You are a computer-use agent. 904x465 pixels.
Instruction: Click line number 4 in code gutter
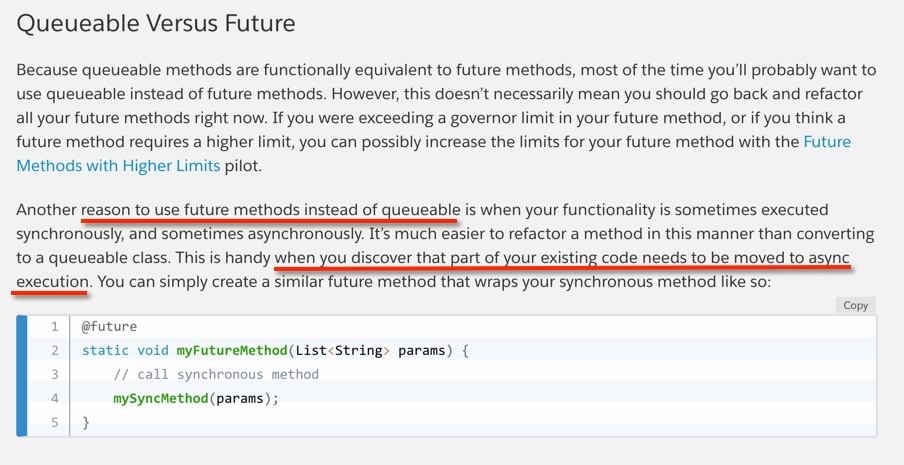click(x=56, y=398)
